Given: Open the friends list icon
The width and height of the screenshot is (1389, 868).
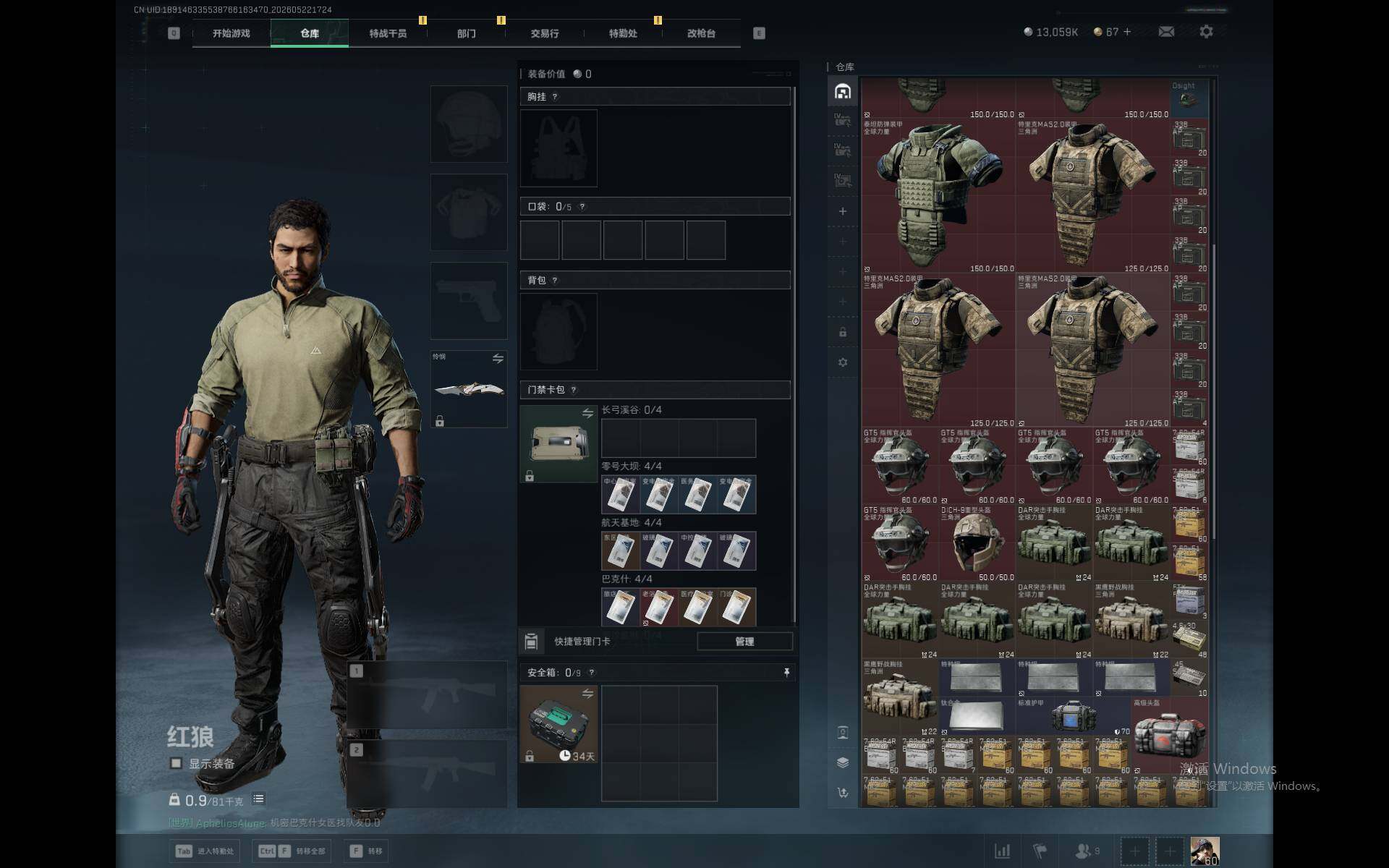Looking at the screenshot, I should (1083, 851).
